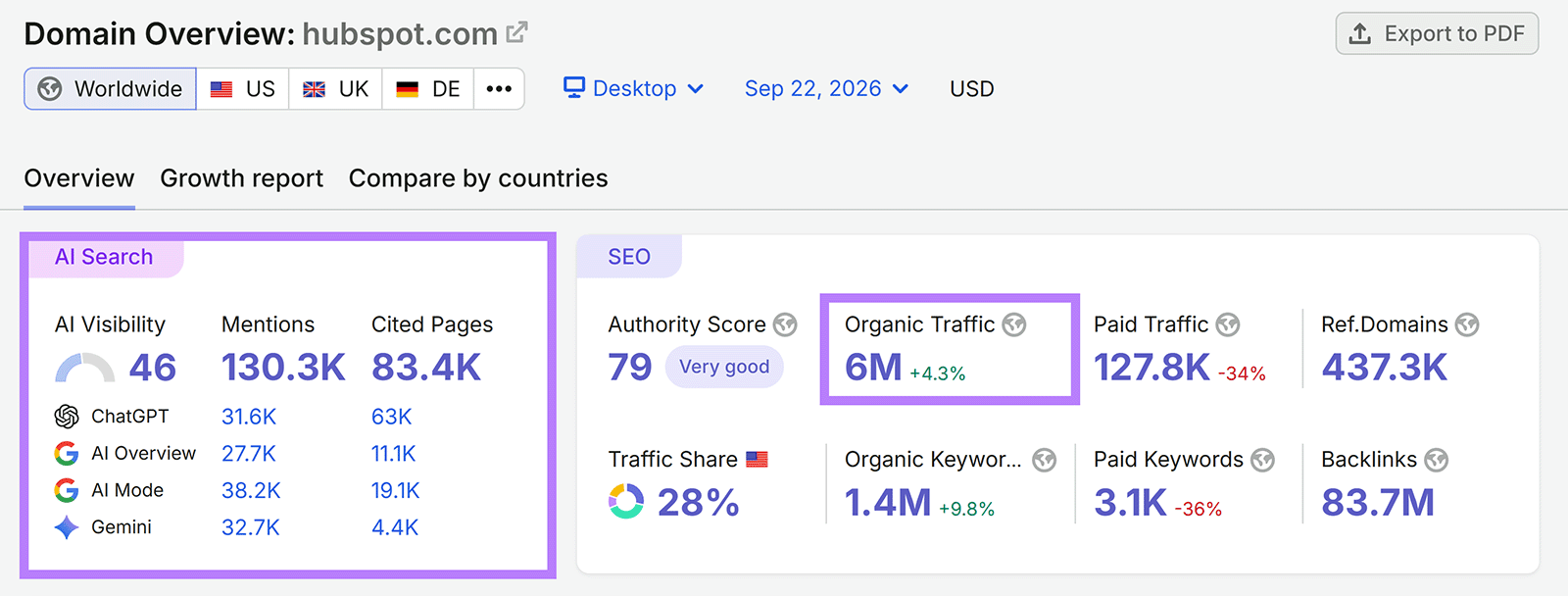Click the Gemini row label

click(x=122, y=527)
